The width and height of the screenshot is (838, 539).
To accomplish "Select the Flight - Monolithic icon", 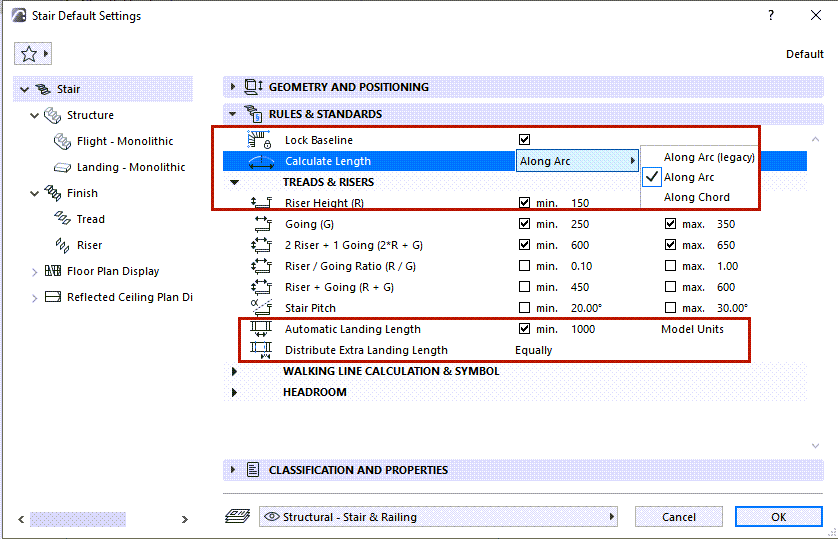I will click(x=63, y=141).
